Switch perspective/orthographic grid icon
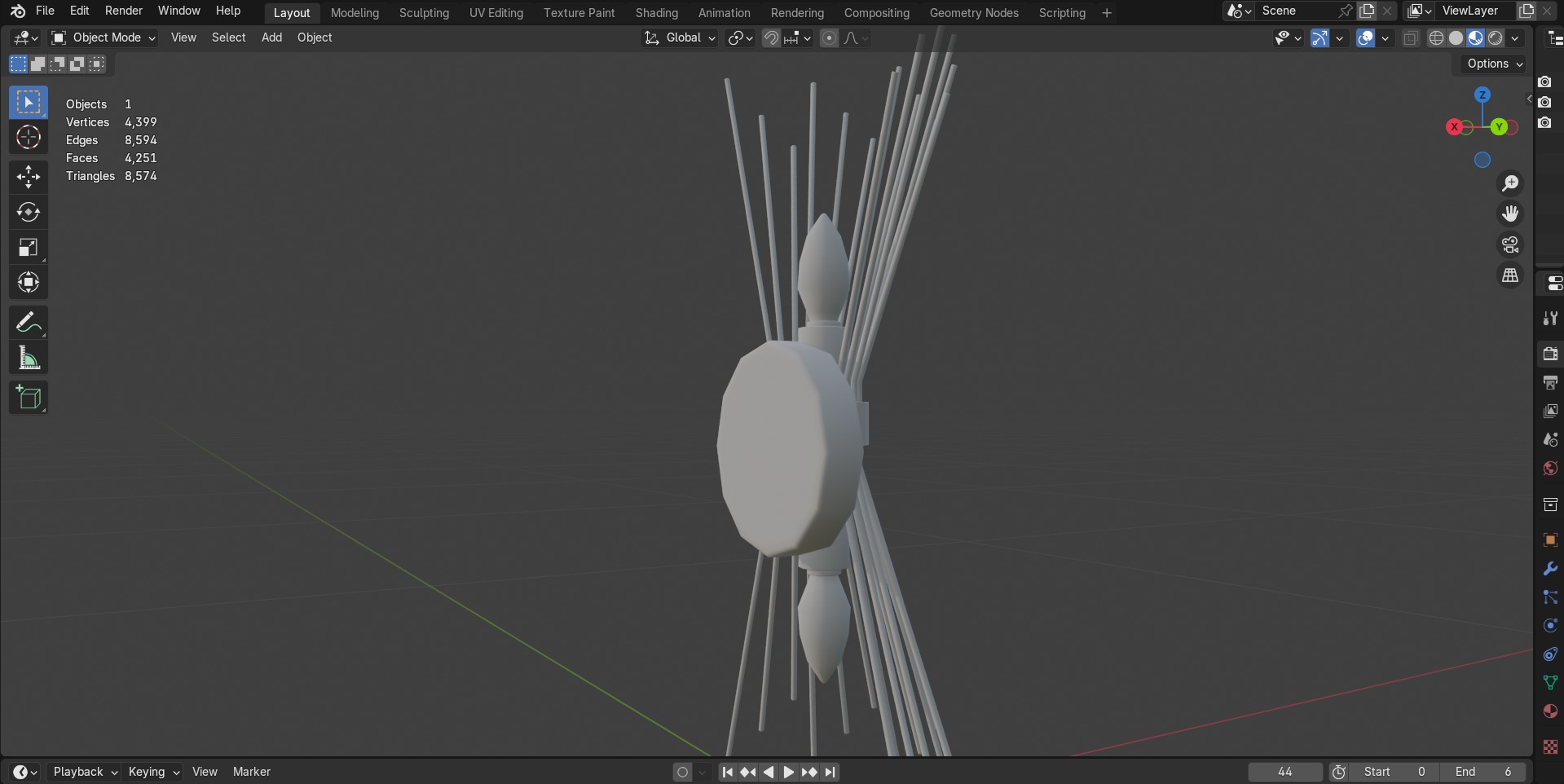This screenshot has height=784, width=1564. (1510, 275)
